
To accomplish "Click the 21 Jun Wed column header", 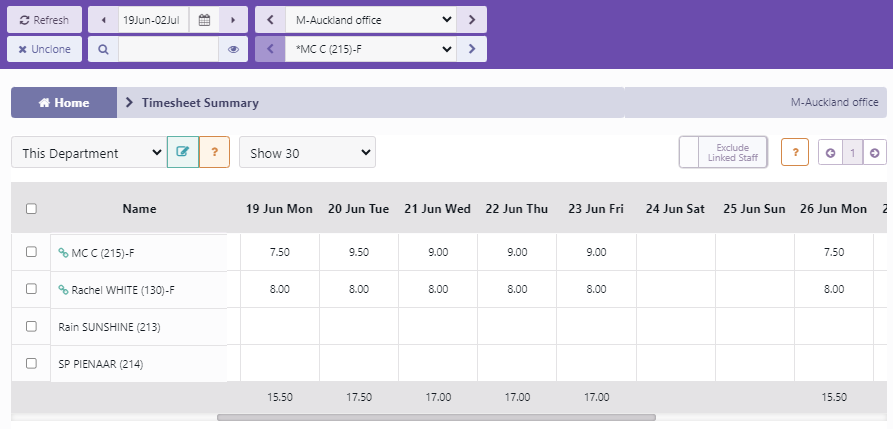I will 437,209.
